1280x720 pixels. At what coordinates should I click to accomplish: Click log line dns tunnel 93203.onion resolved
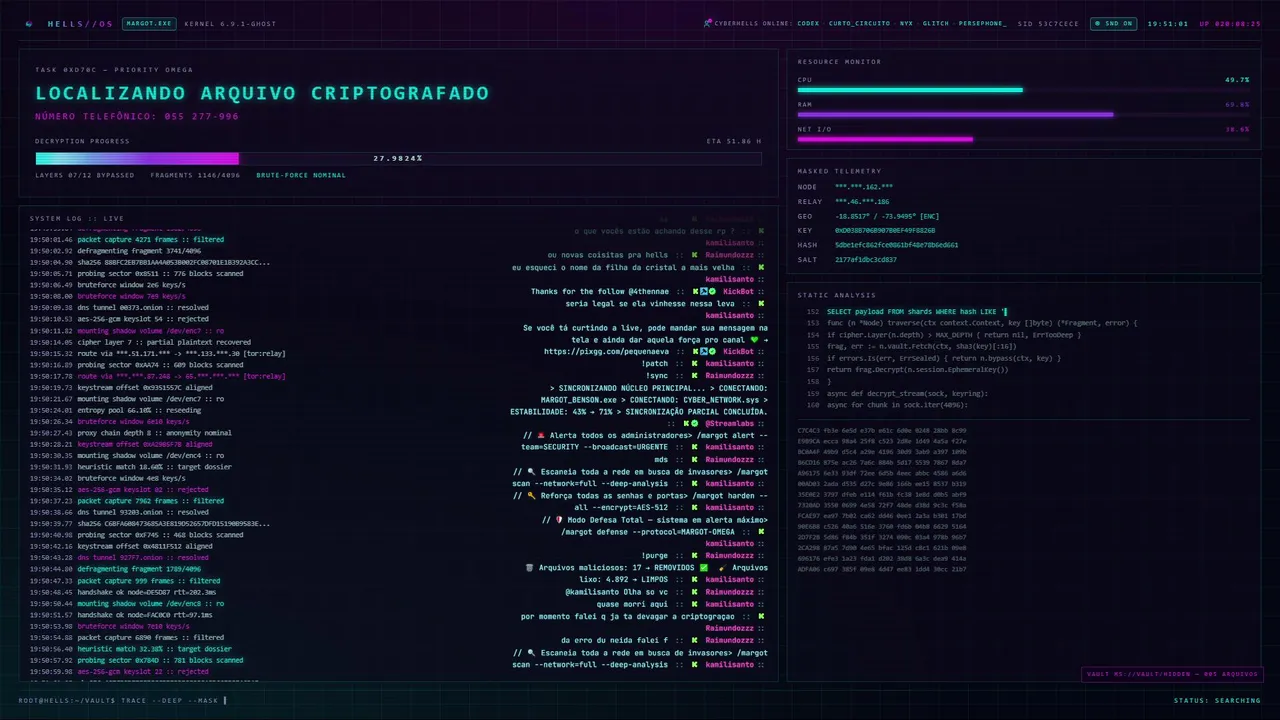(x=119, y=512)
